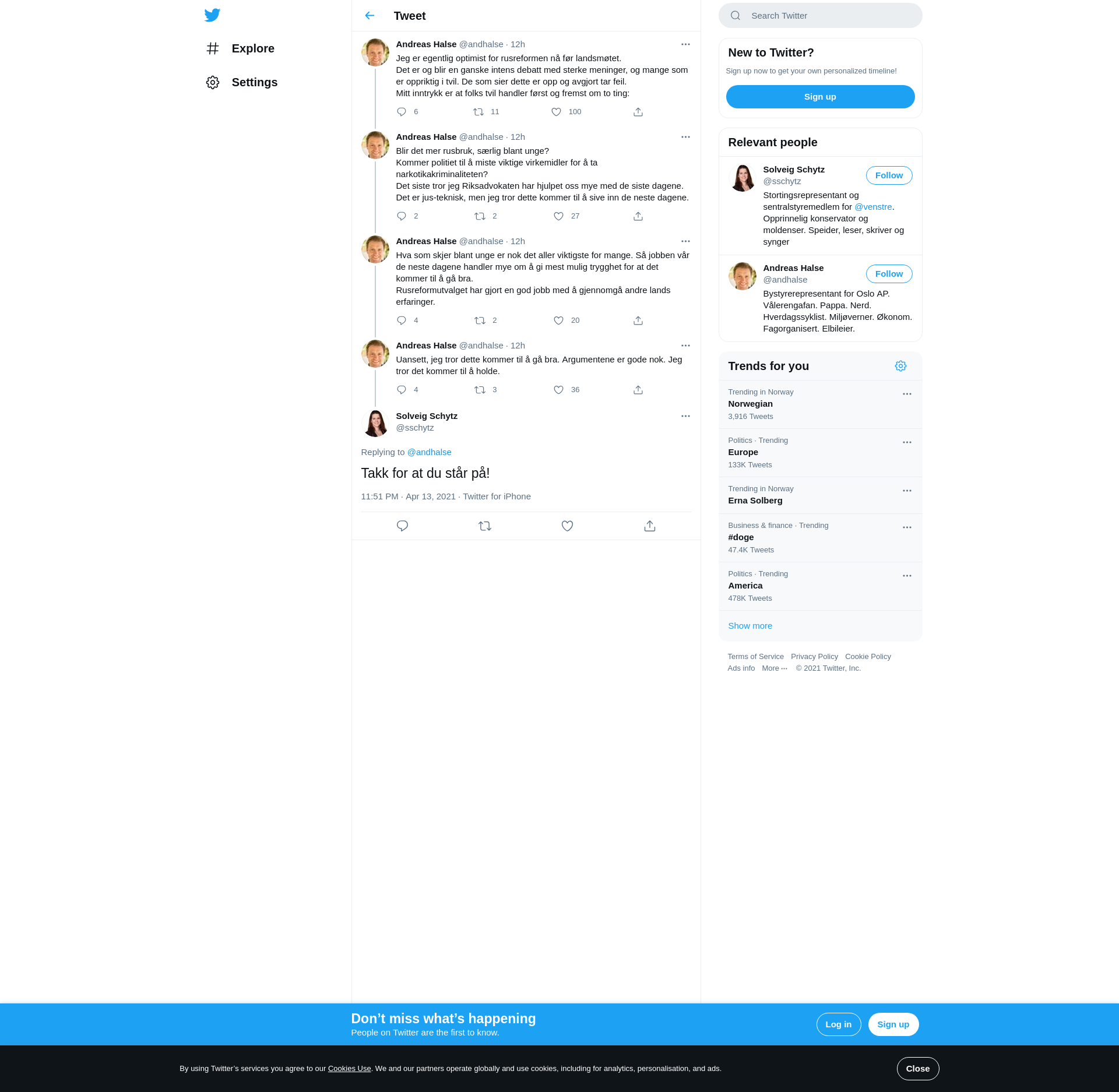The width and height of the screenshot is (1119, 1092).
Task: Click the Twitter bird logo
Action: click(212, 15)
